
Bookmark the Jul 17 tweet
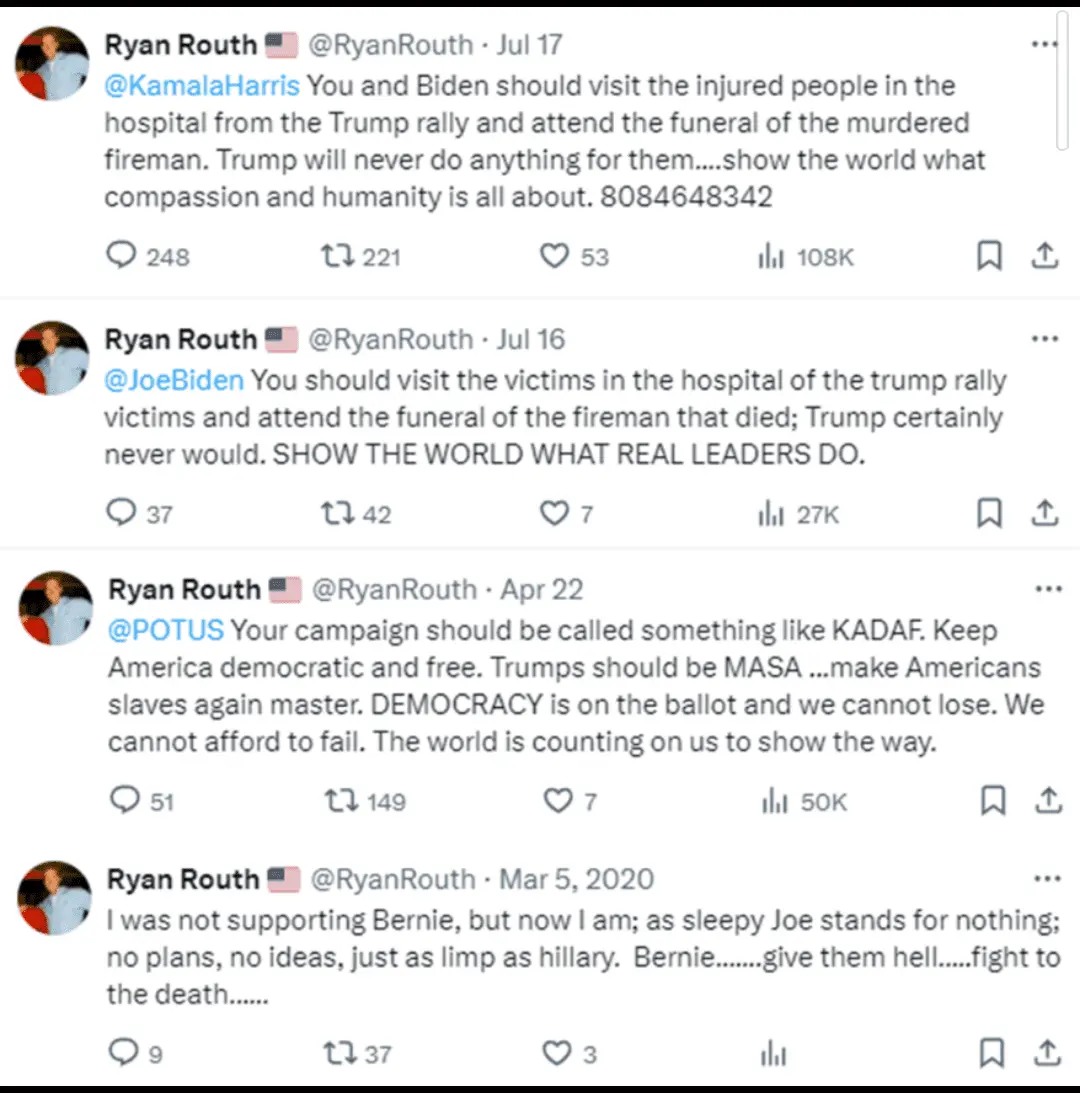coord(989,257)
